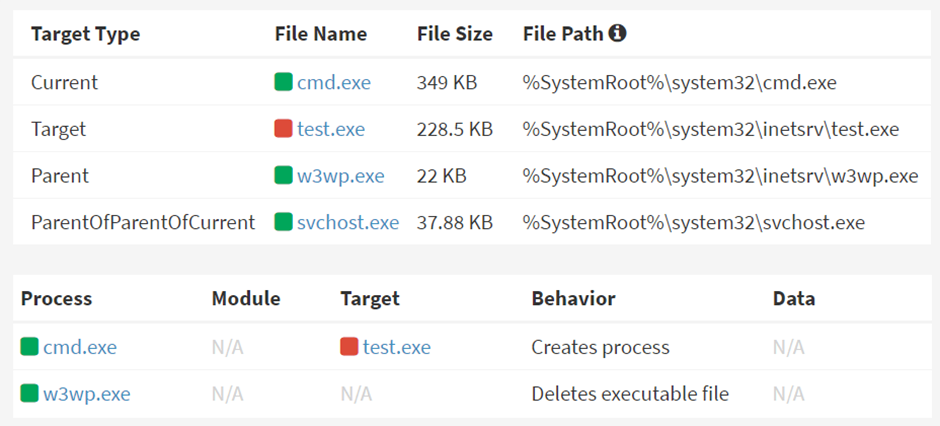Click green square beside w3wp.exe in Process column
The image size is (940, 426).
click(x=29, y=394)
